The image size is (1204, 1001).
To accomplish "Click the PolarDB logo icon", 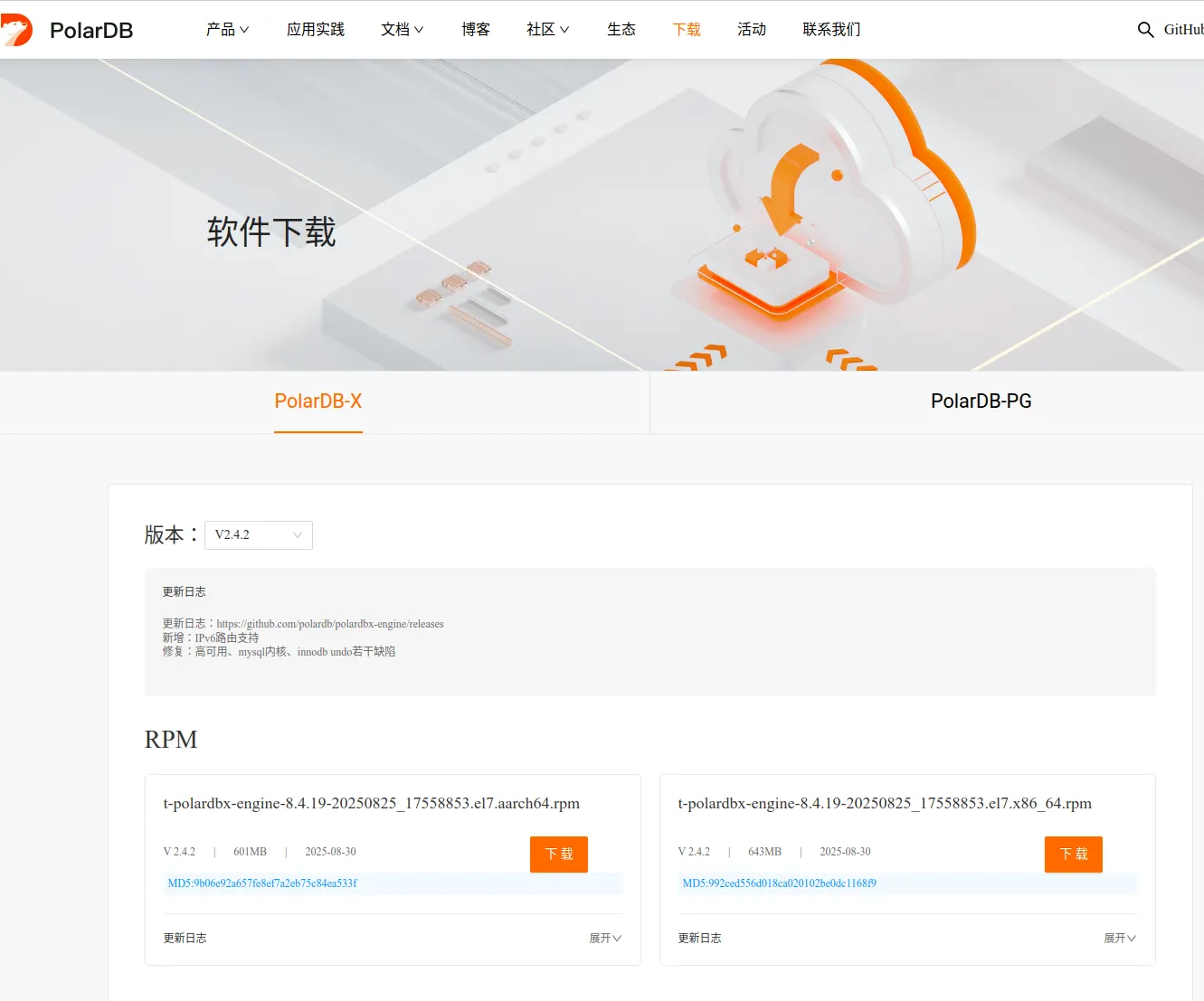I will (16, 30).
